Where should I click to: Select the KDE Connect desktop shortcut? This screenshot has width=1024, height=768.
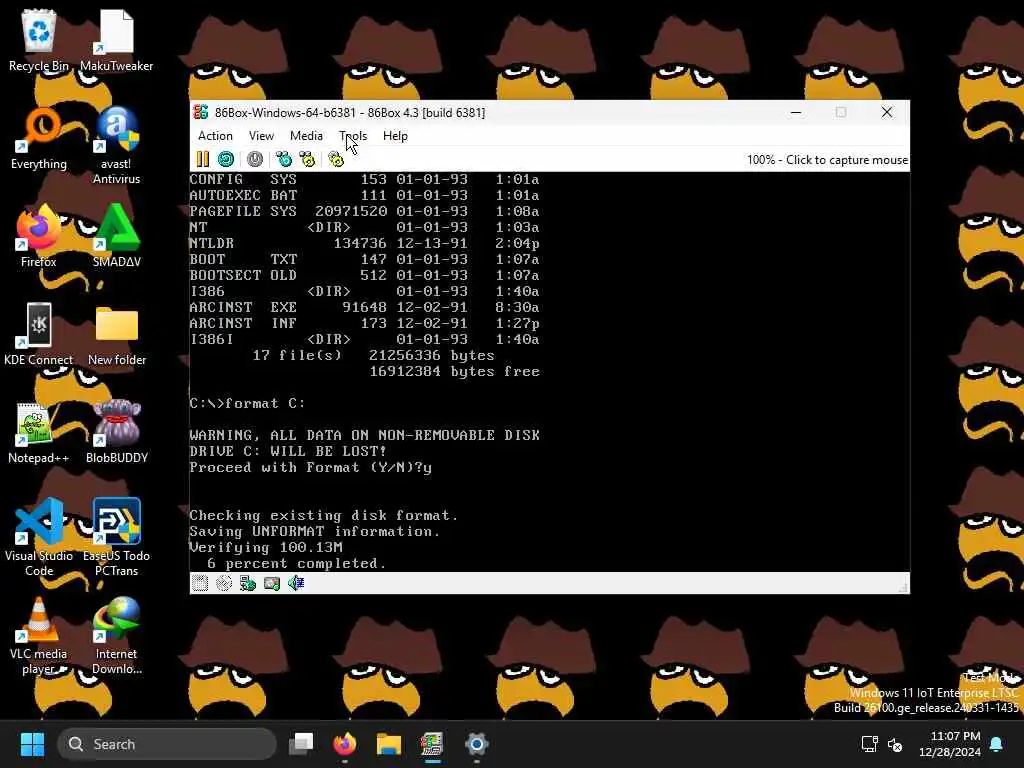tap(39, 334)
